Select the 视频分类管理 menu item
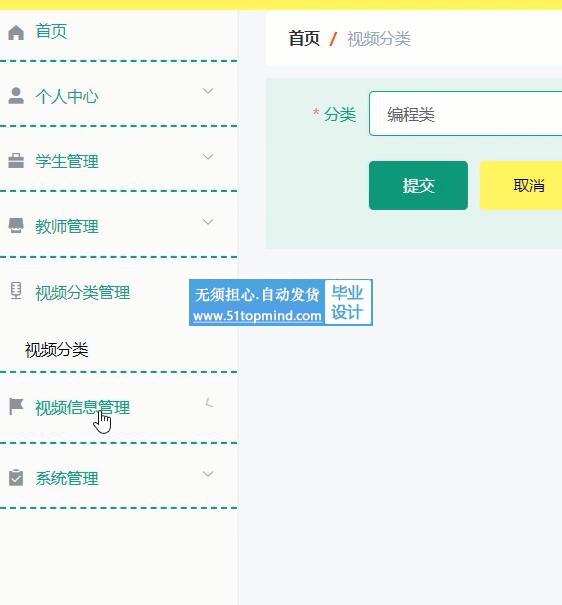 (x=83, y=292)
